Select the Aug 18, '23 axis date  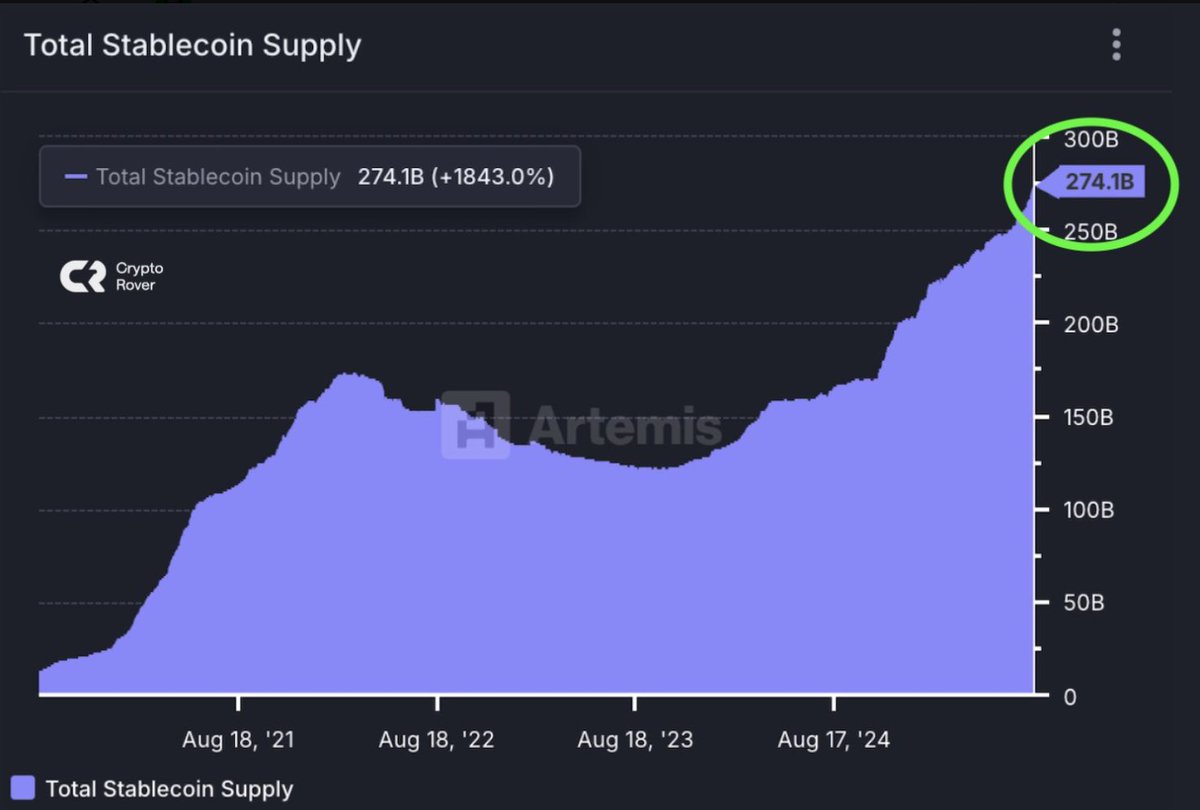click(636, 741)
